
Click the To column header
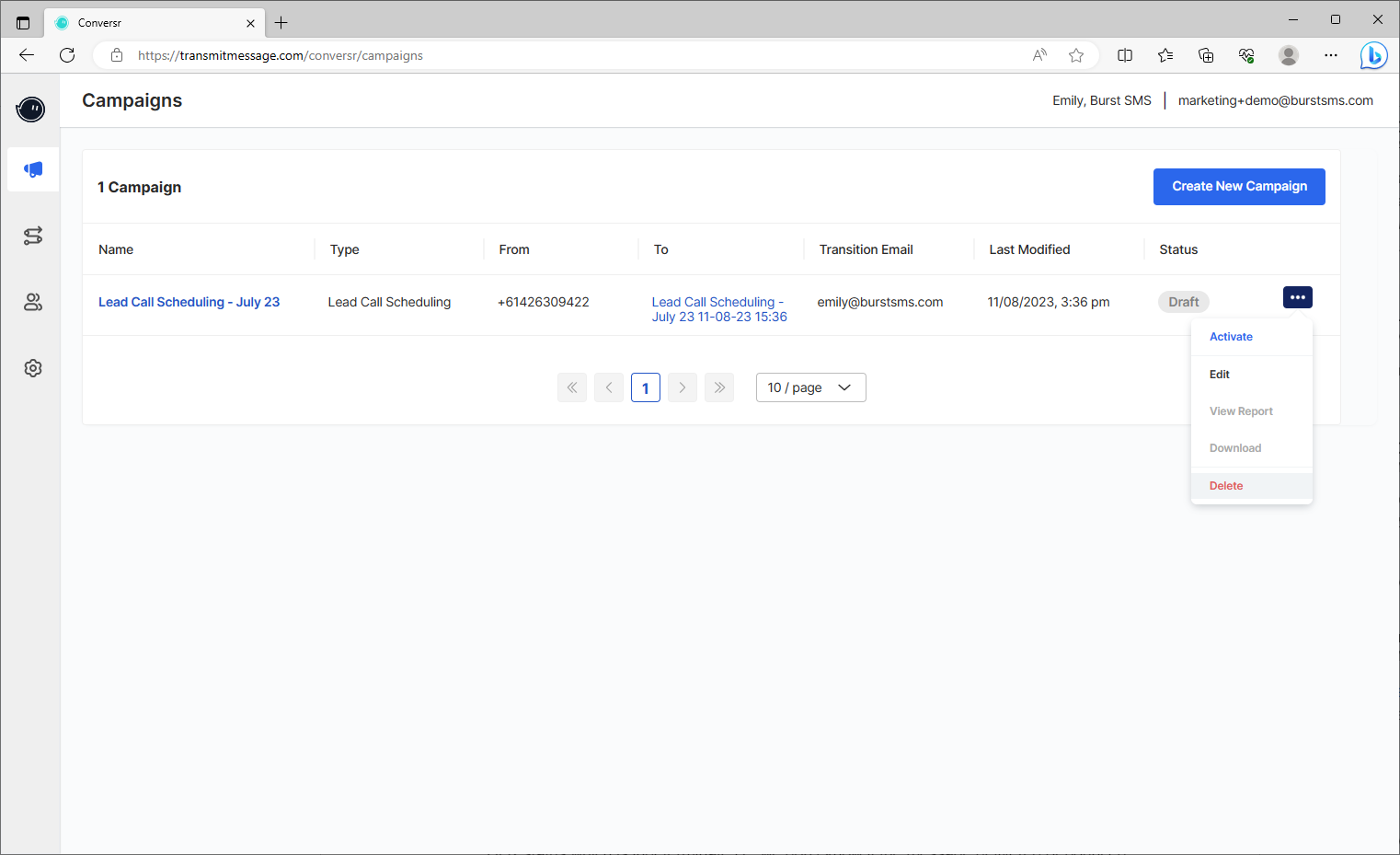(x=660, y=249)
